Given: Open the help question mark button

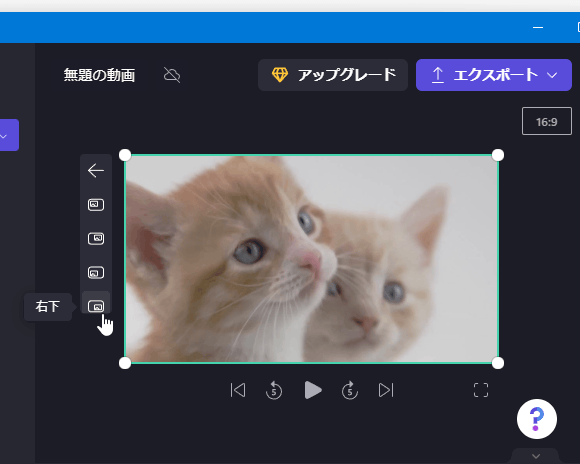Looking at the screenshot, I should coord(537,419).
